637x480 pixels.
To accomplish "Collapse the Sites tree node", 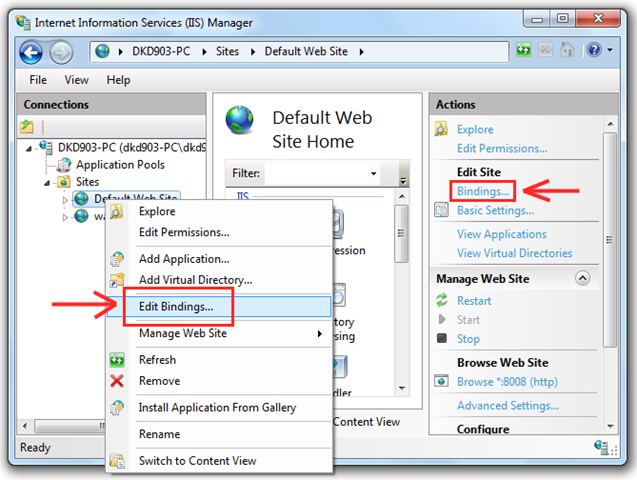I will coord(47,183).
